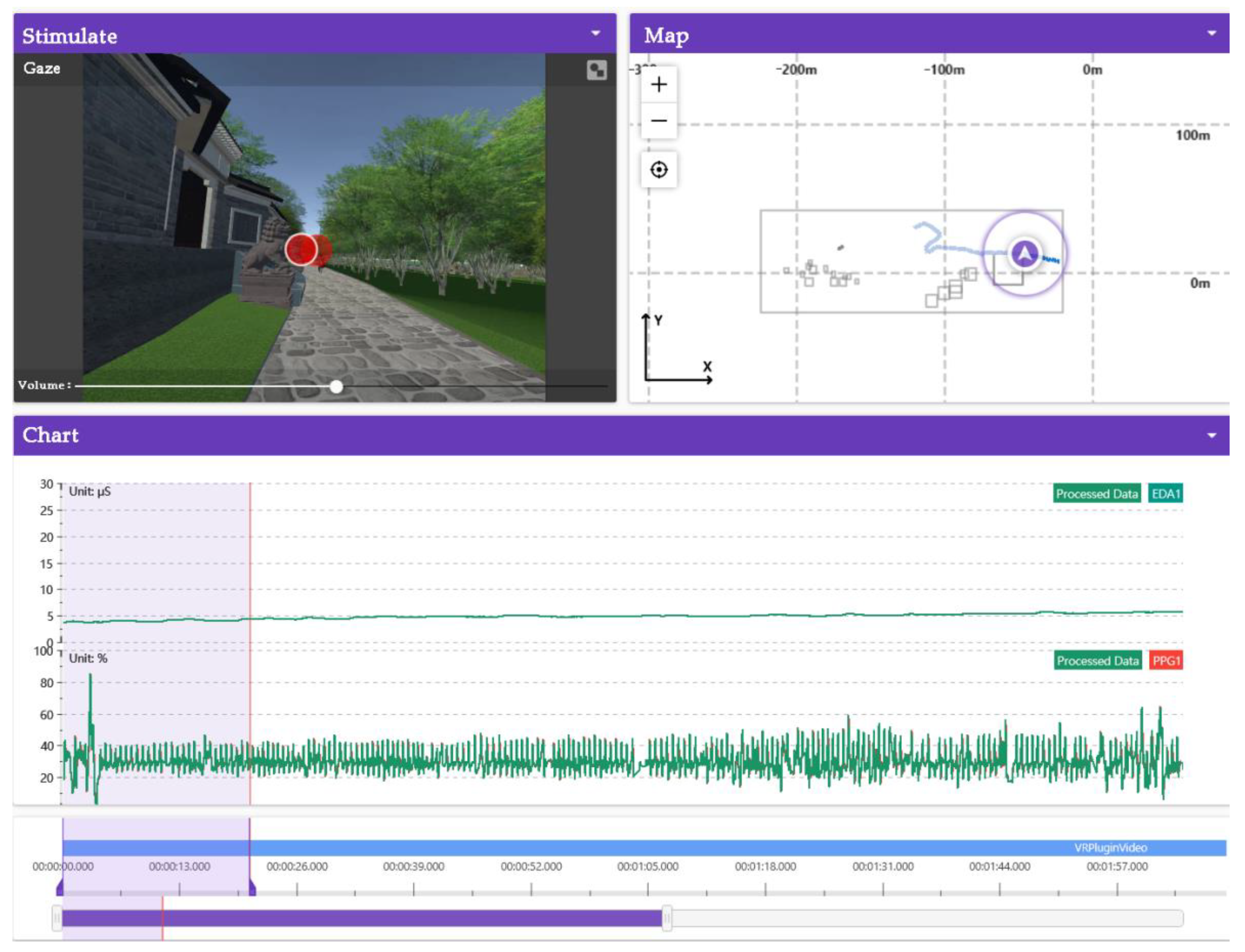This screenshot has height=952, width=1245.
Task: Click the red gaze point circle in video
Action: click(x=301, y=249)
